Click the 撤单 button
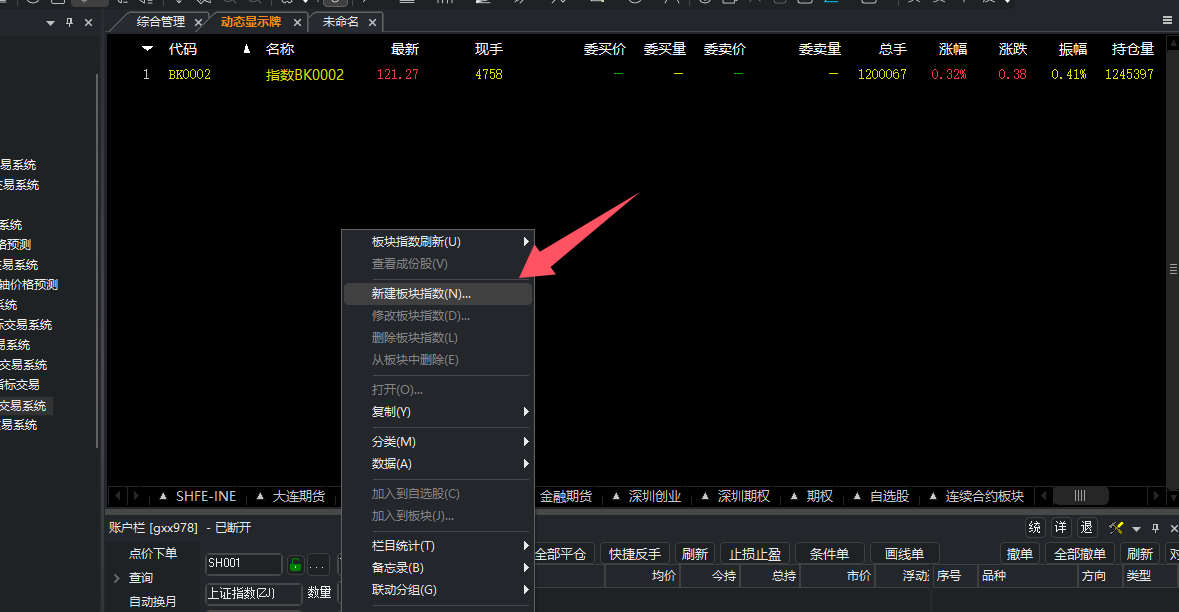Viewport: 1179px width, 612px height. coord(1020,554)
